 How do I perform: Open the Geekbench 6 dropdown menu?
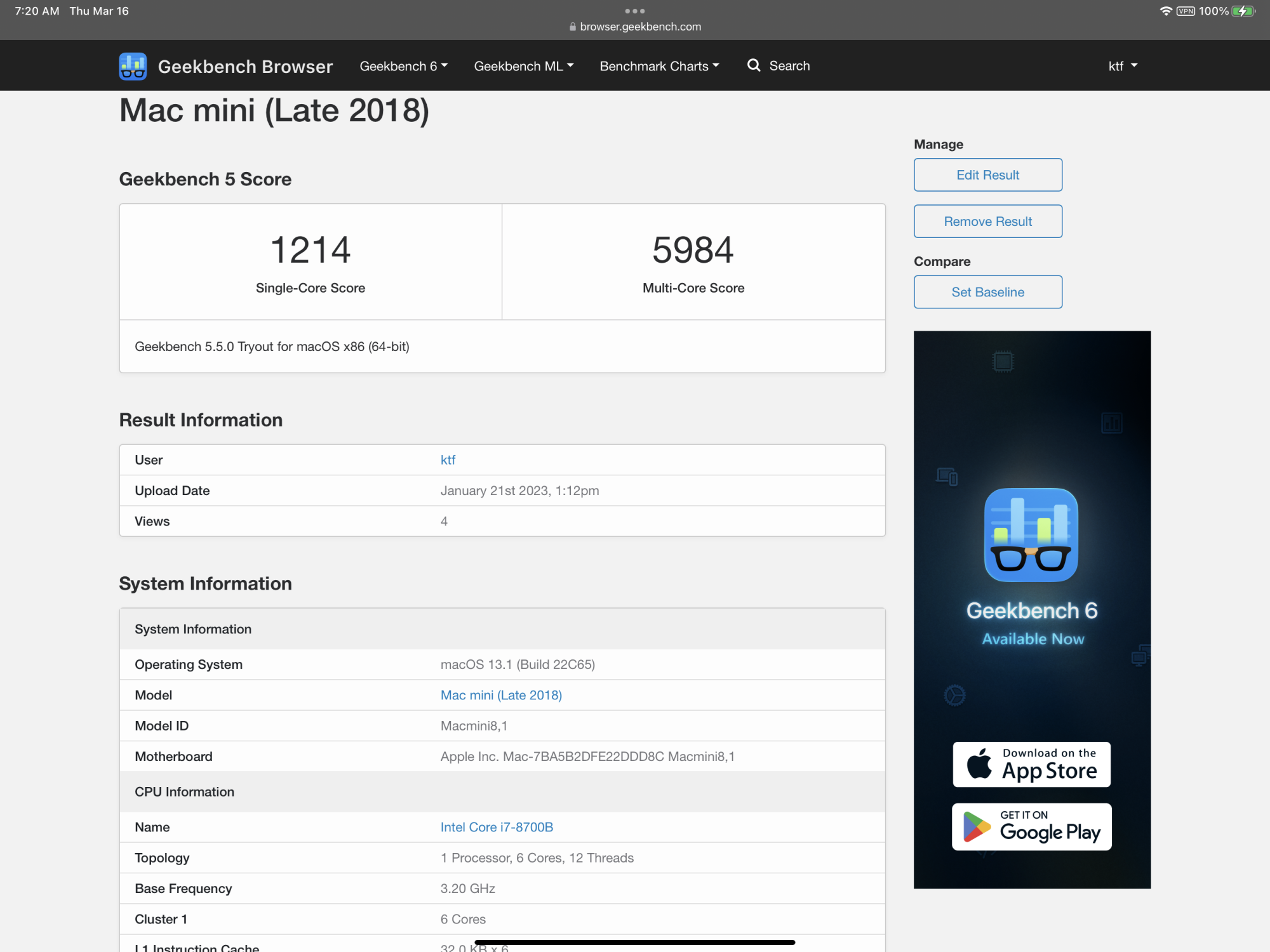tap(404, 66)
